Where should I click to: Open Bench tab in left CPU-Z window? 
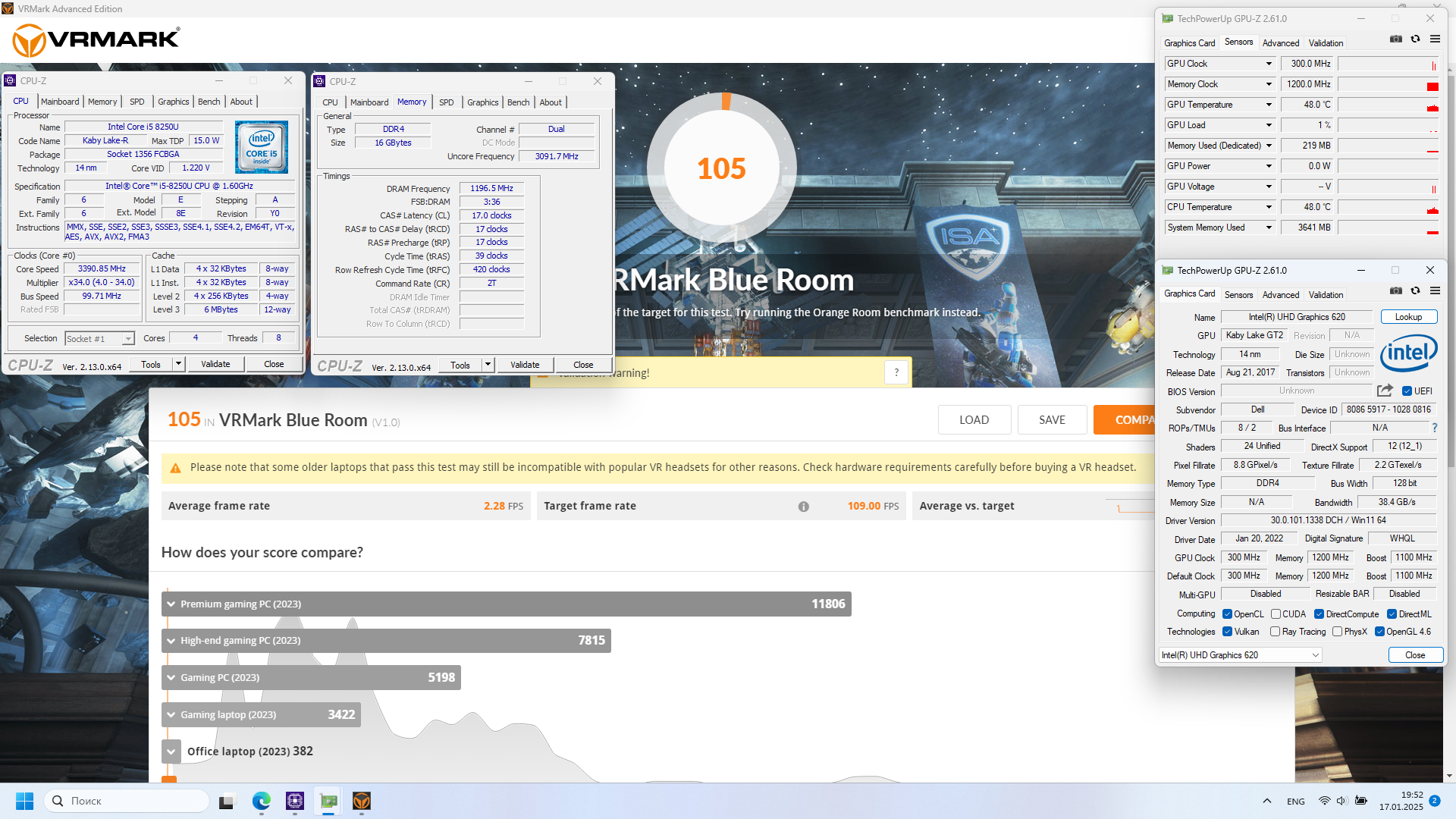[x=209, y=102]
